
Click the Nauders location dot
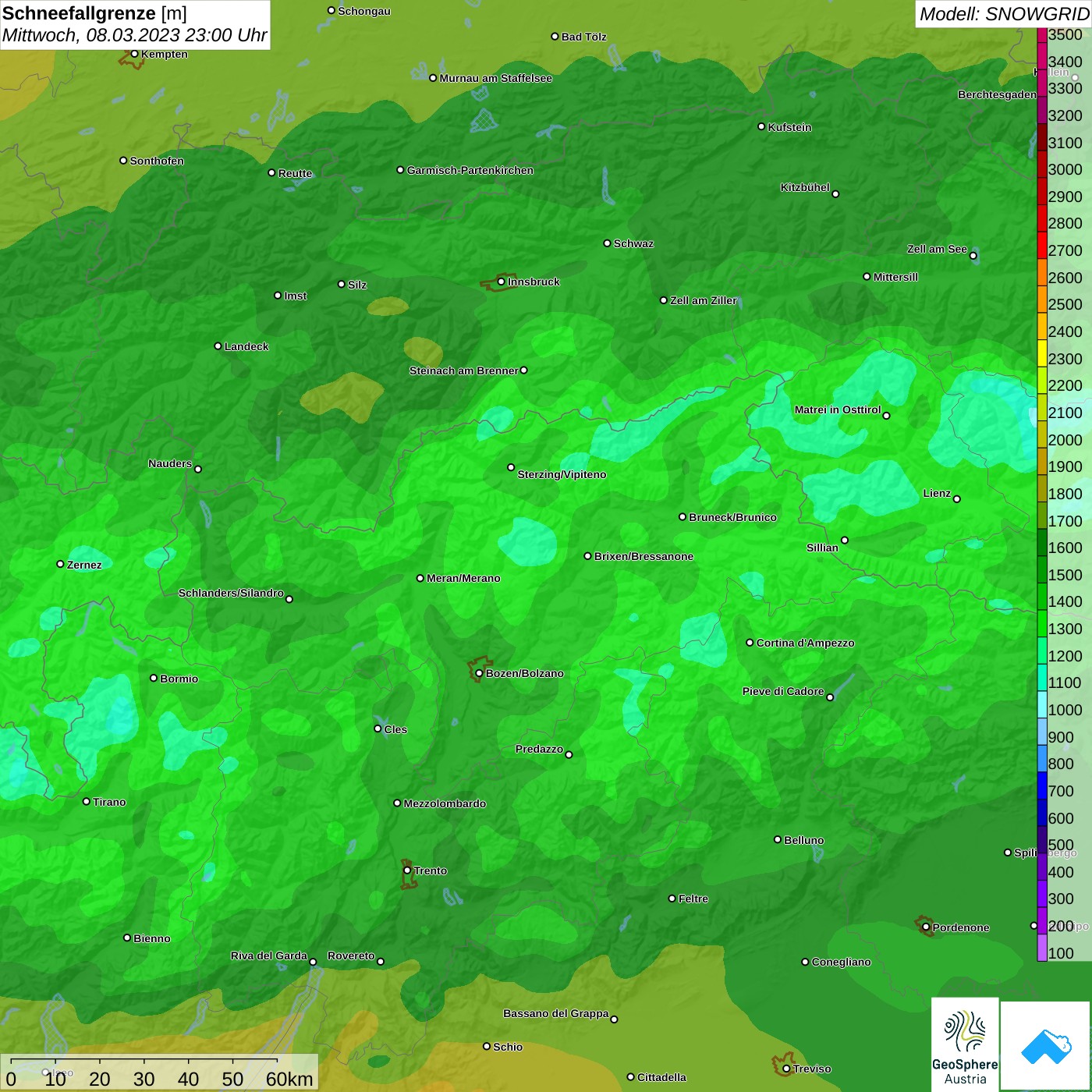(x=198, y=469)
